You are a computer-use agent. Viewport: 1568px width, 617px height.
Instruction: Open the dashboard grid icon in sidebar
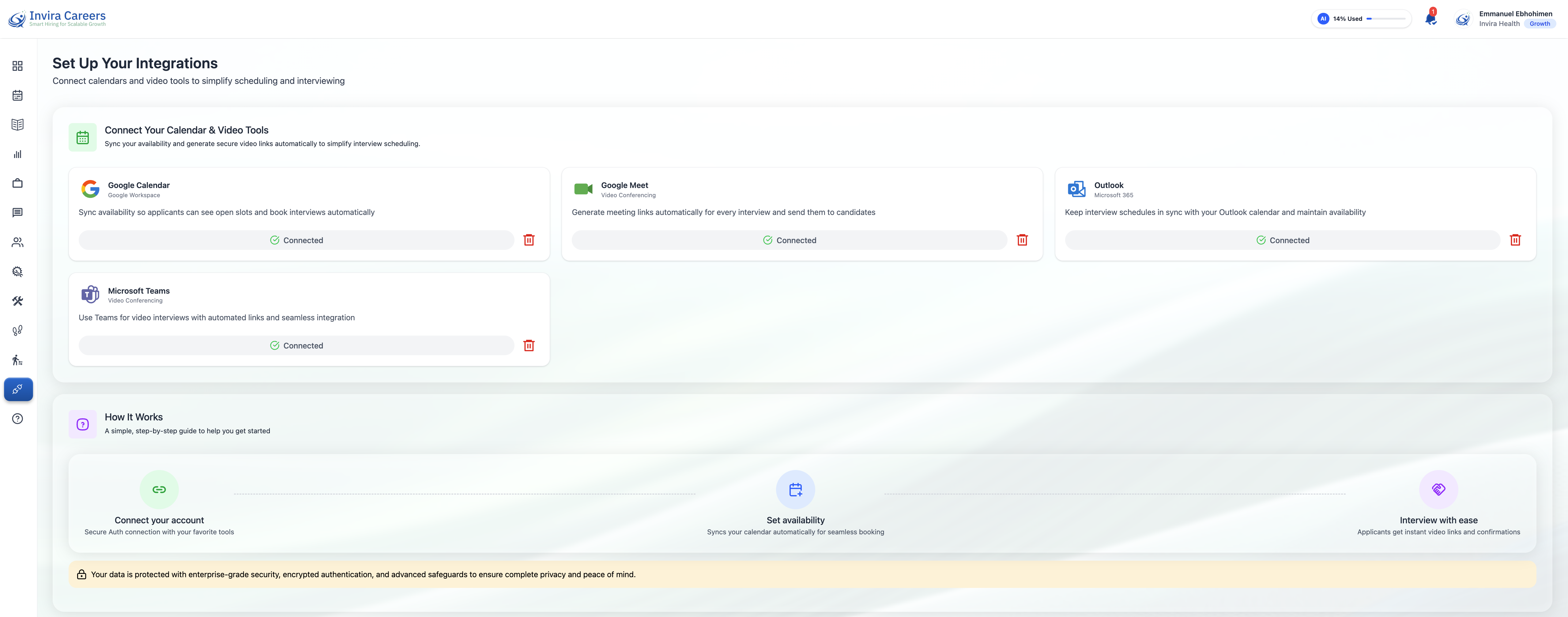coord(18,66)
